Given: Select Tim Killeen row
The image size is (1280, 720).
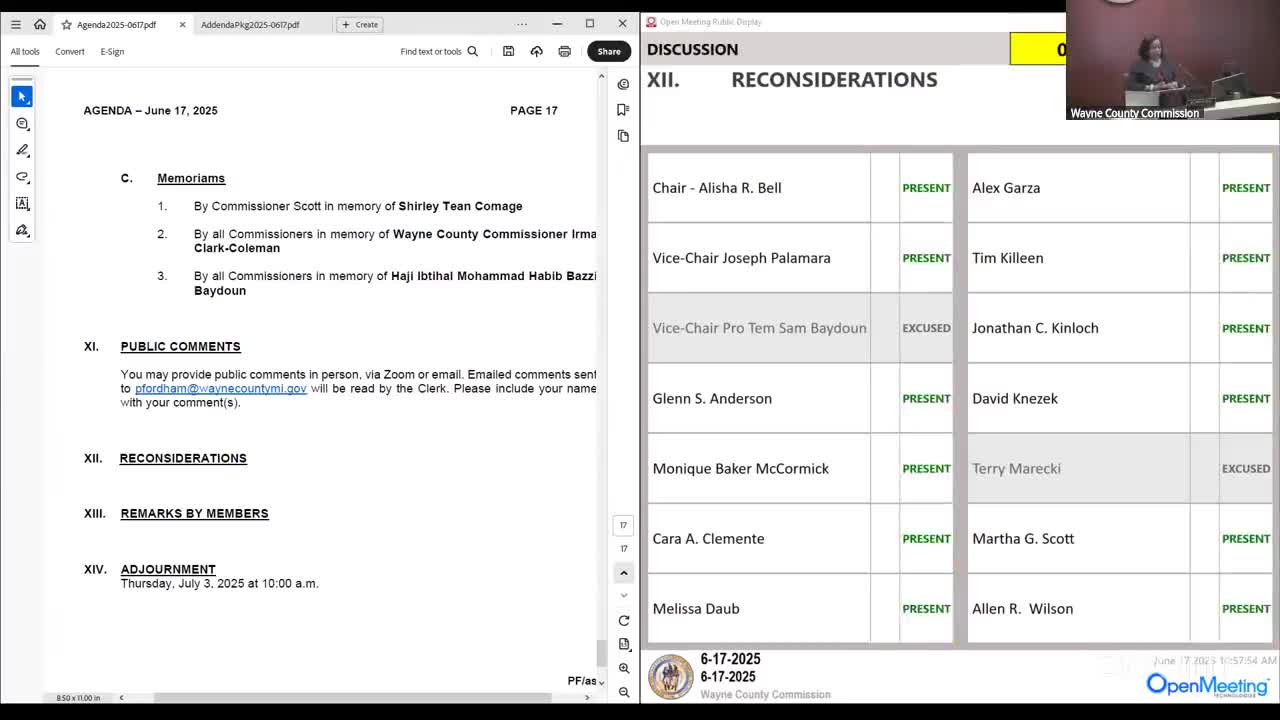Looking at the screenshot, I should click(x=1120, y=258).
